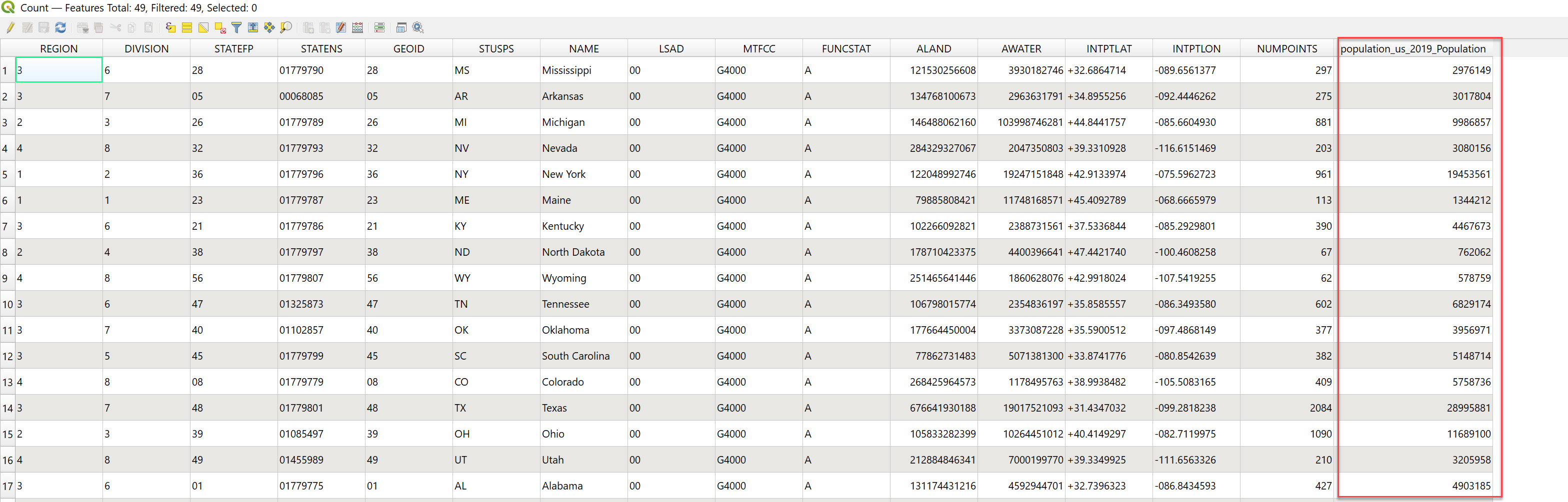Image resolution: width=1568 pixels, height=502 pixels.
Task: Click the Ohio NUMPOINTS value 1090
Action: pyautogui.click(x=1321, y=434)
